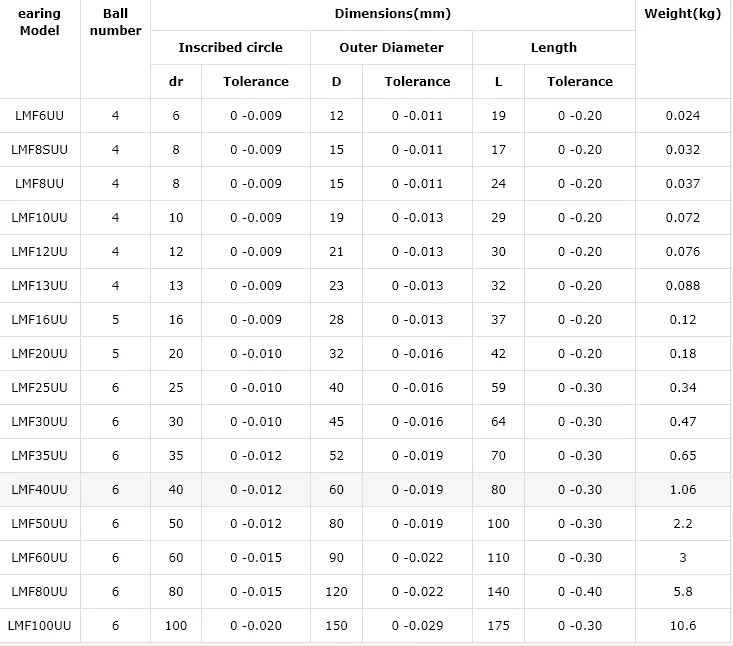Click the Inscribed circle subheader
The height and width of the screenshot is (646, 733).
[x=230, y=47]
